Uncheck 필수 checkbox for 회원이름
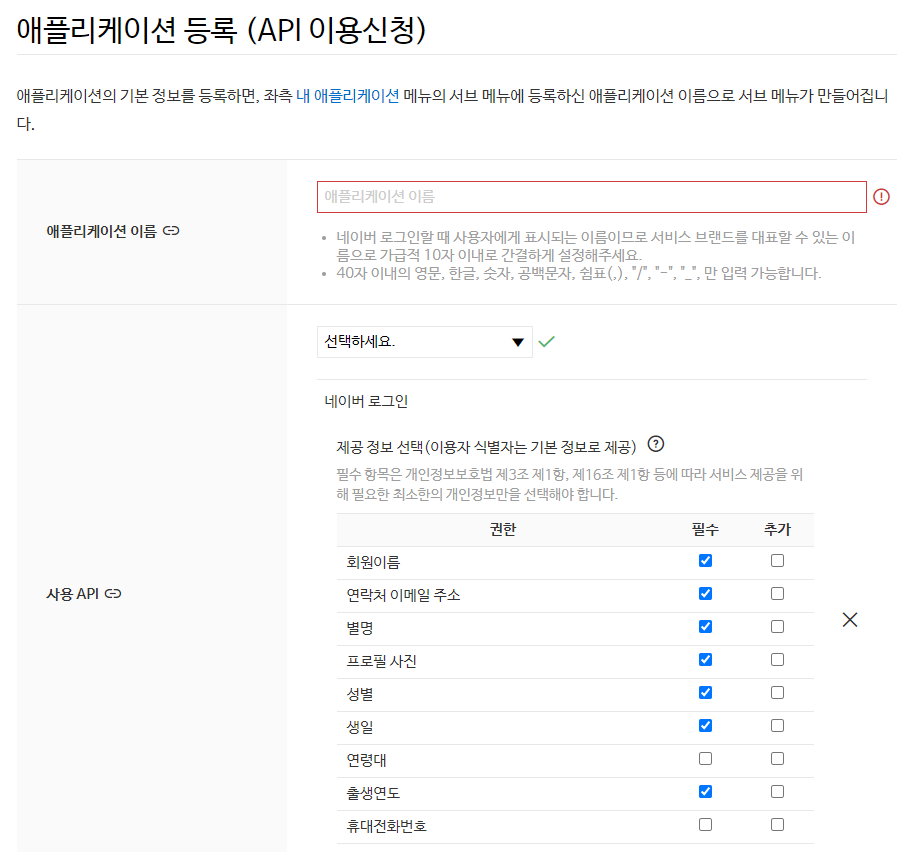Image resolution: width=924 pixels, height=852 pixels. (705, 561)
